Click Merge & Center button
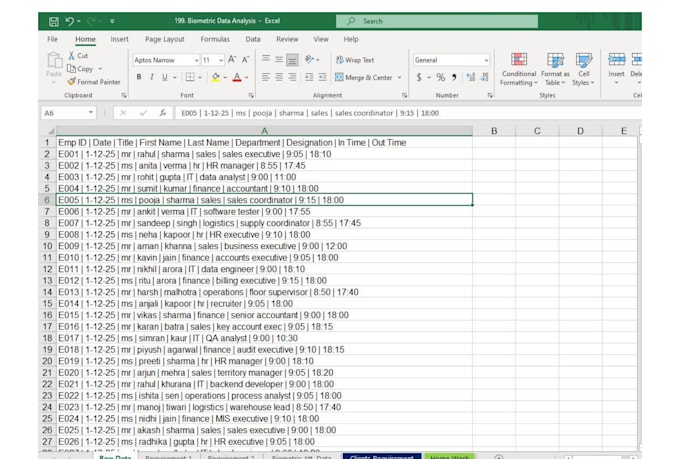 point(363,77)
